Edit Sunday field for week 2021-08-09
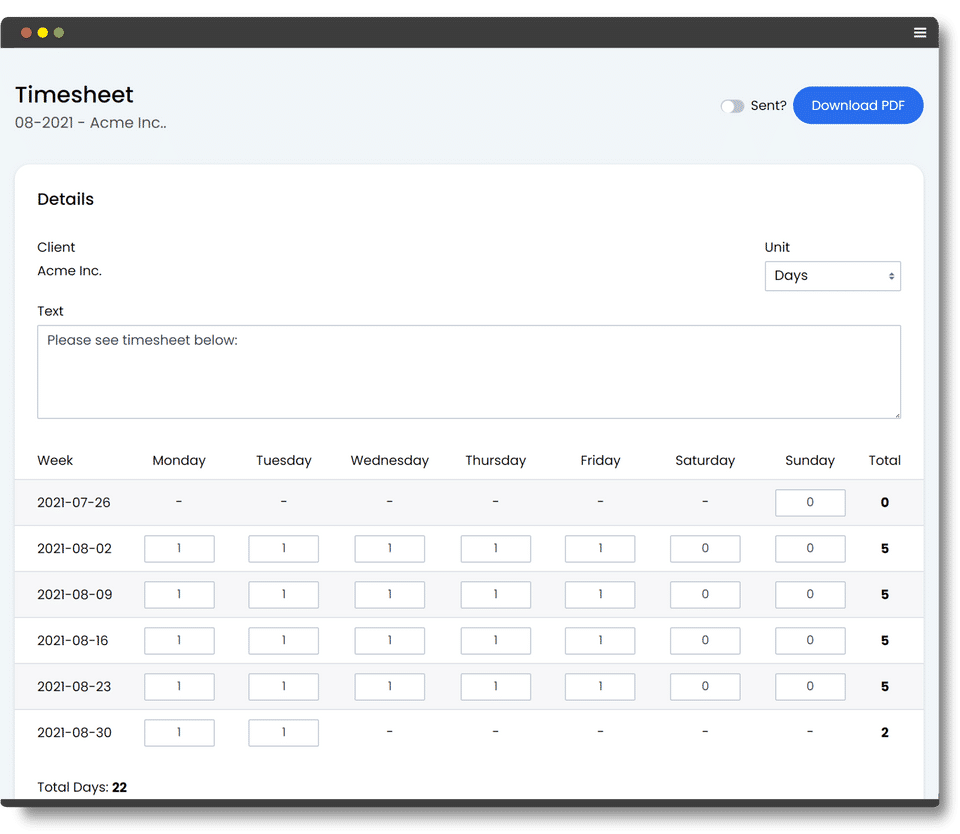 tap(810, 595)
